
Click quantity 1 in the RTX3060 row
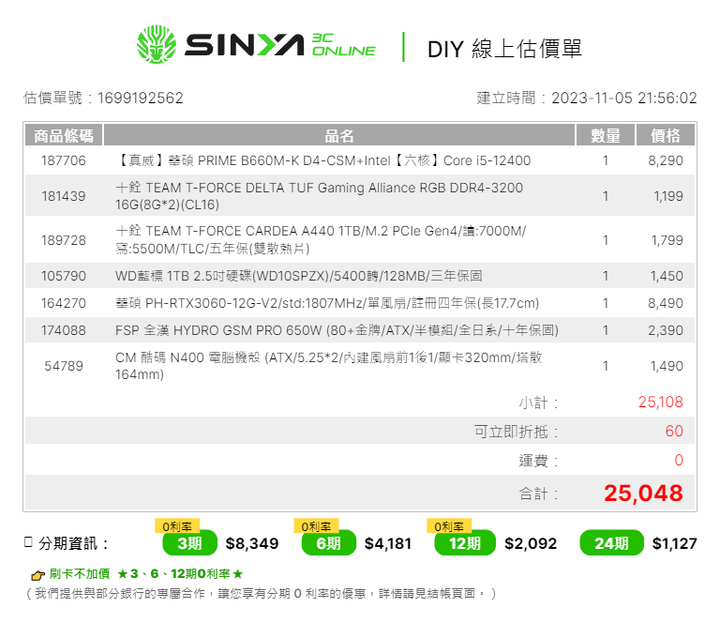[605, 303]
